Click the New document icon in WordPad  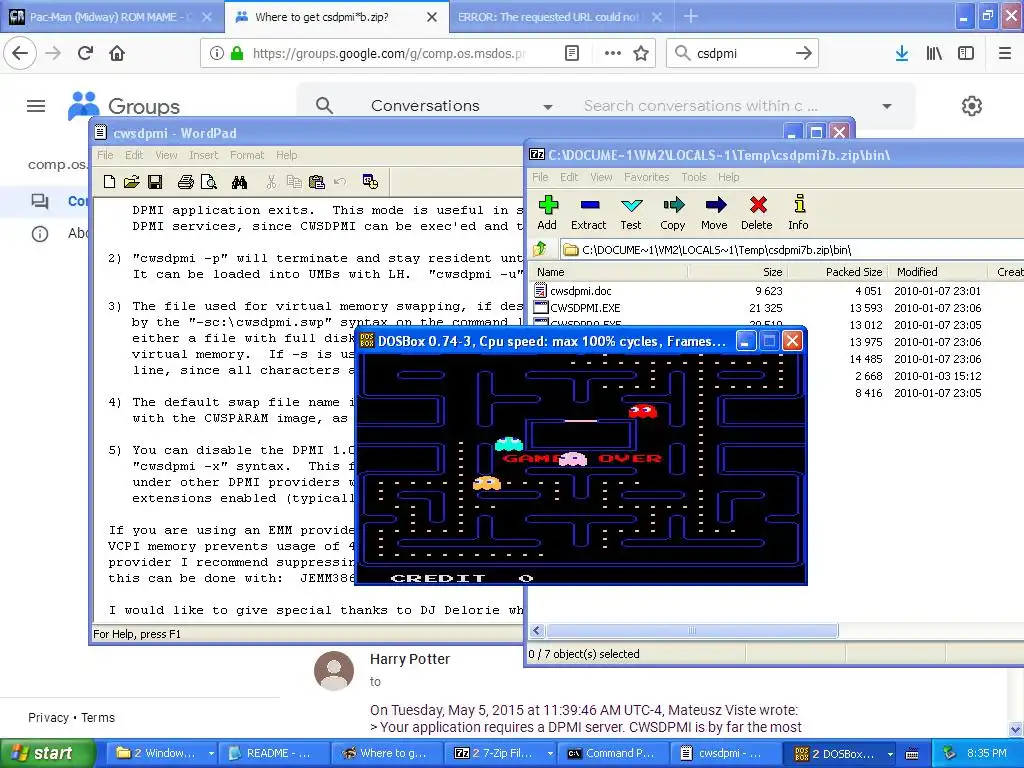(110, 182)
